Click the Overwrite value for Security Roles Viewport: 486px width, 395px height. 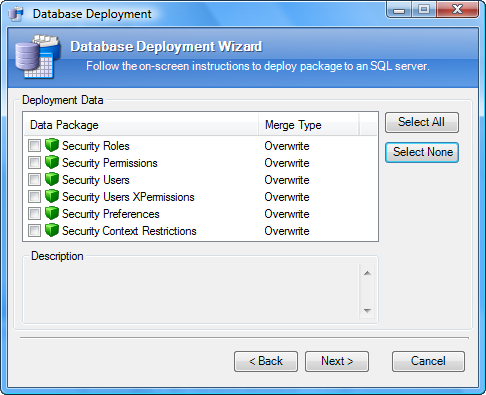[287, 146]
